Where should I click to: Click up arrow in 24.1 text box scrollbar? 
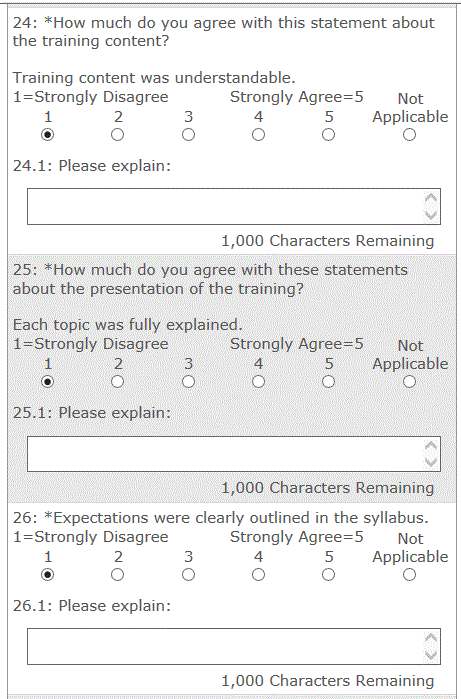[431, 197]
